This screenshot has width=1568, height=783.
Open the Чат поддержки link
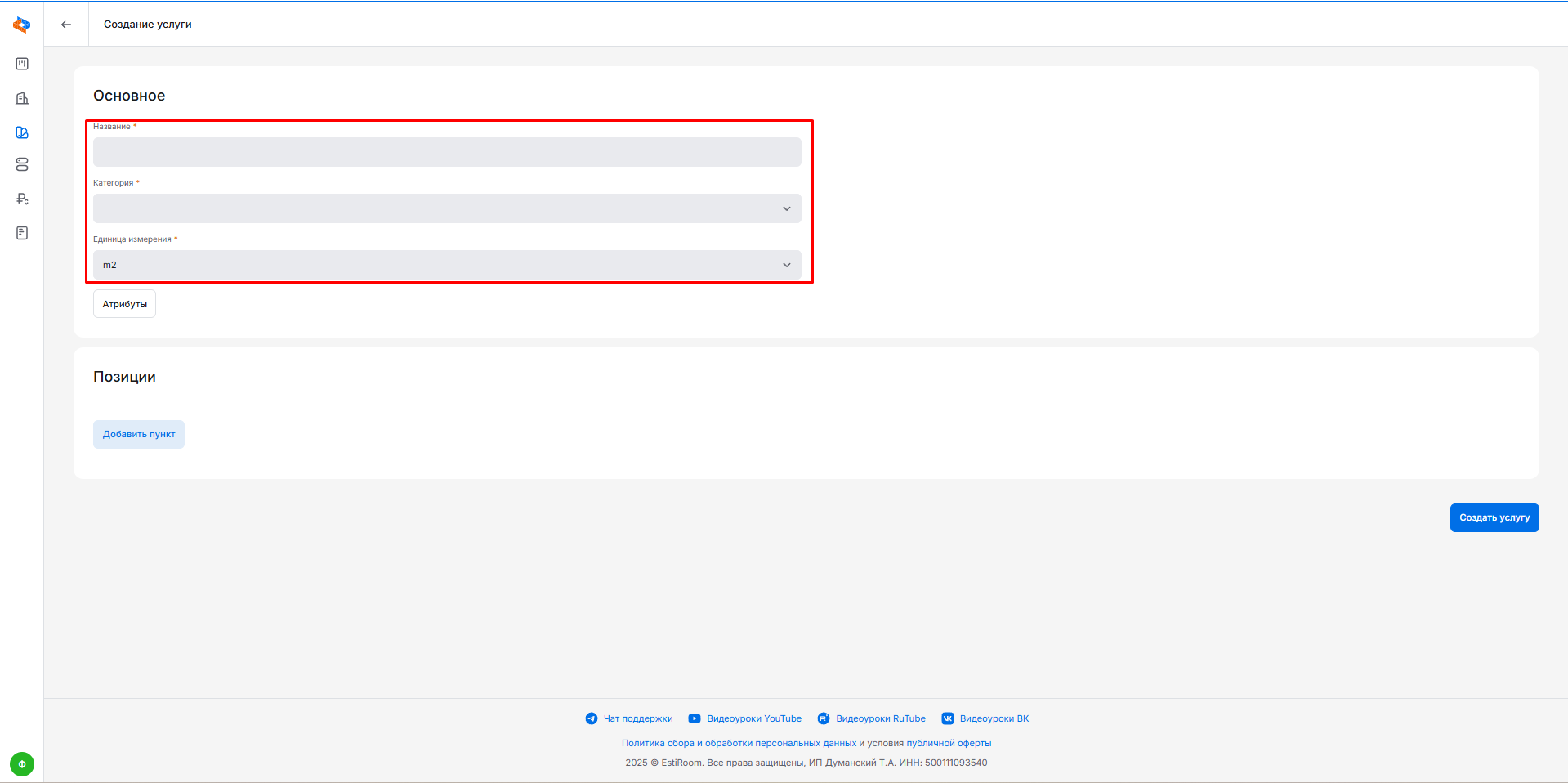tap(637, 719)
